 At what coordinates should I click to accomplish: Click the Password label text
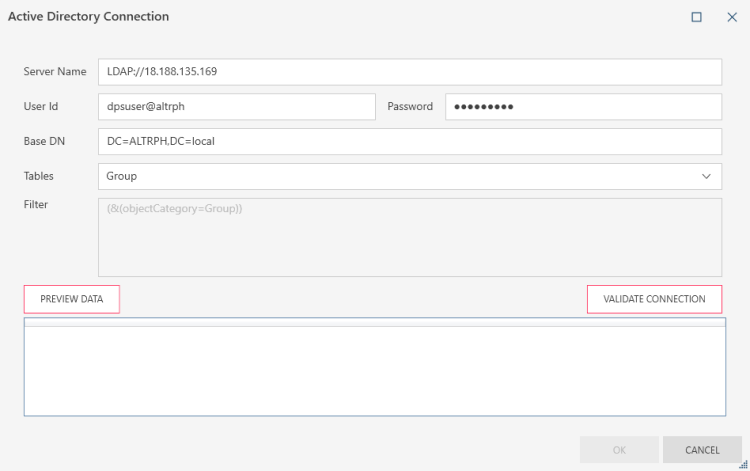410,106
